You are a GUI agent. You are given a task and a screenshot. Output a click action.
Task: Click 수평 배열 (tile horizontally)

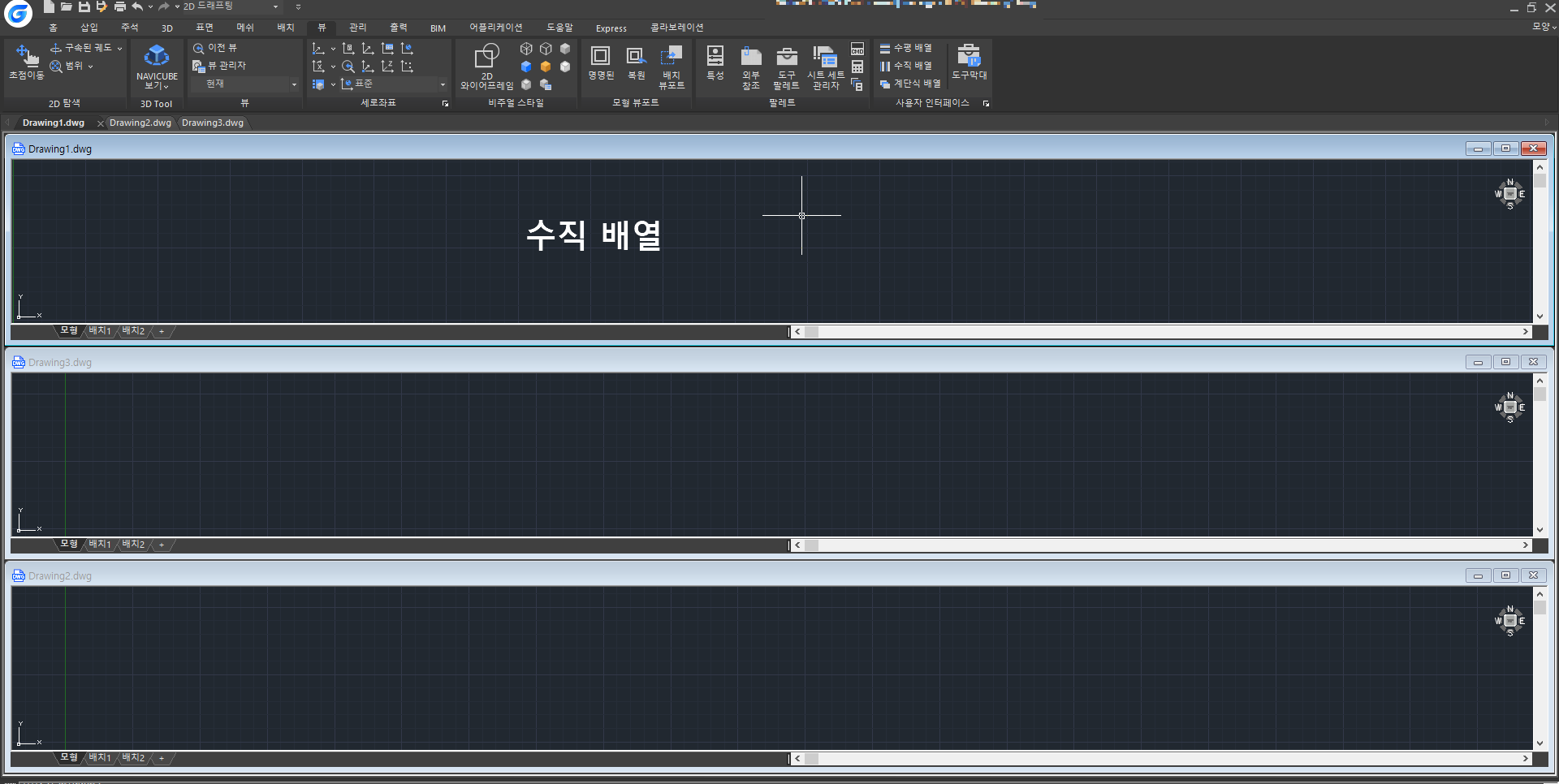click(x=906, y=49)
